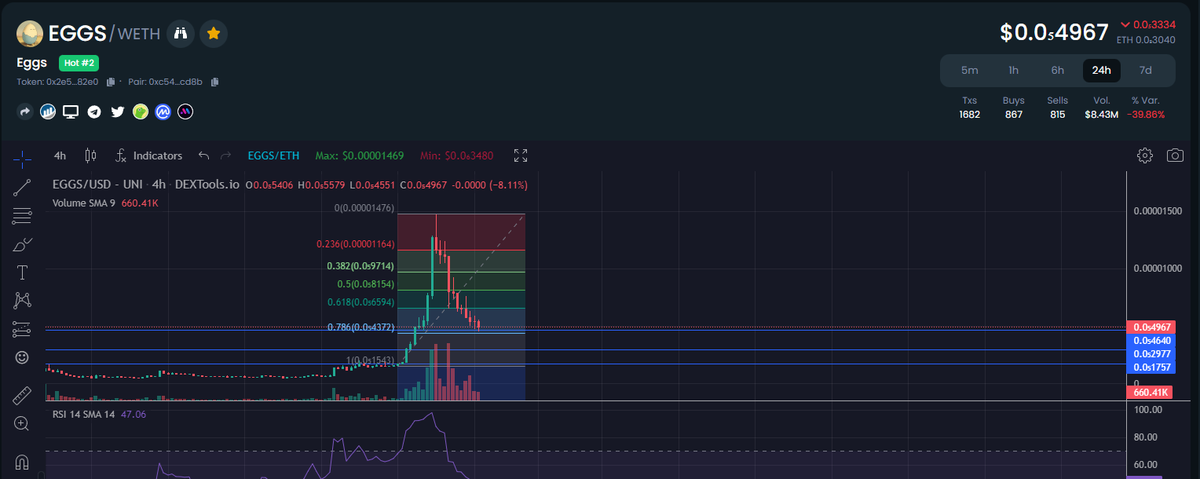Click the 0.5 Fibonacci level label
The image size is (1200, 479).
pyautogui.click(x=366, y=284)
